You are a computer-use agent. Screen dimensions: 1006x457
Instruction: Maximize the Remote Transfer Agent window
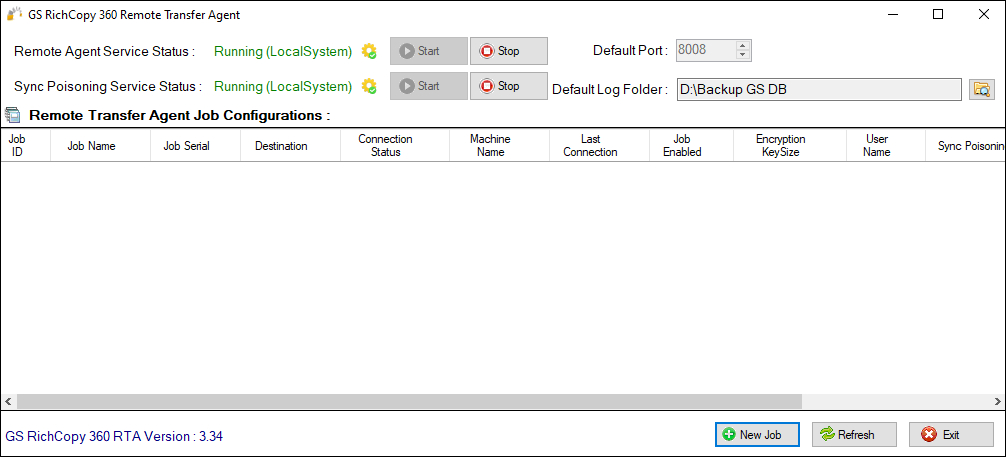click(938, 14)
